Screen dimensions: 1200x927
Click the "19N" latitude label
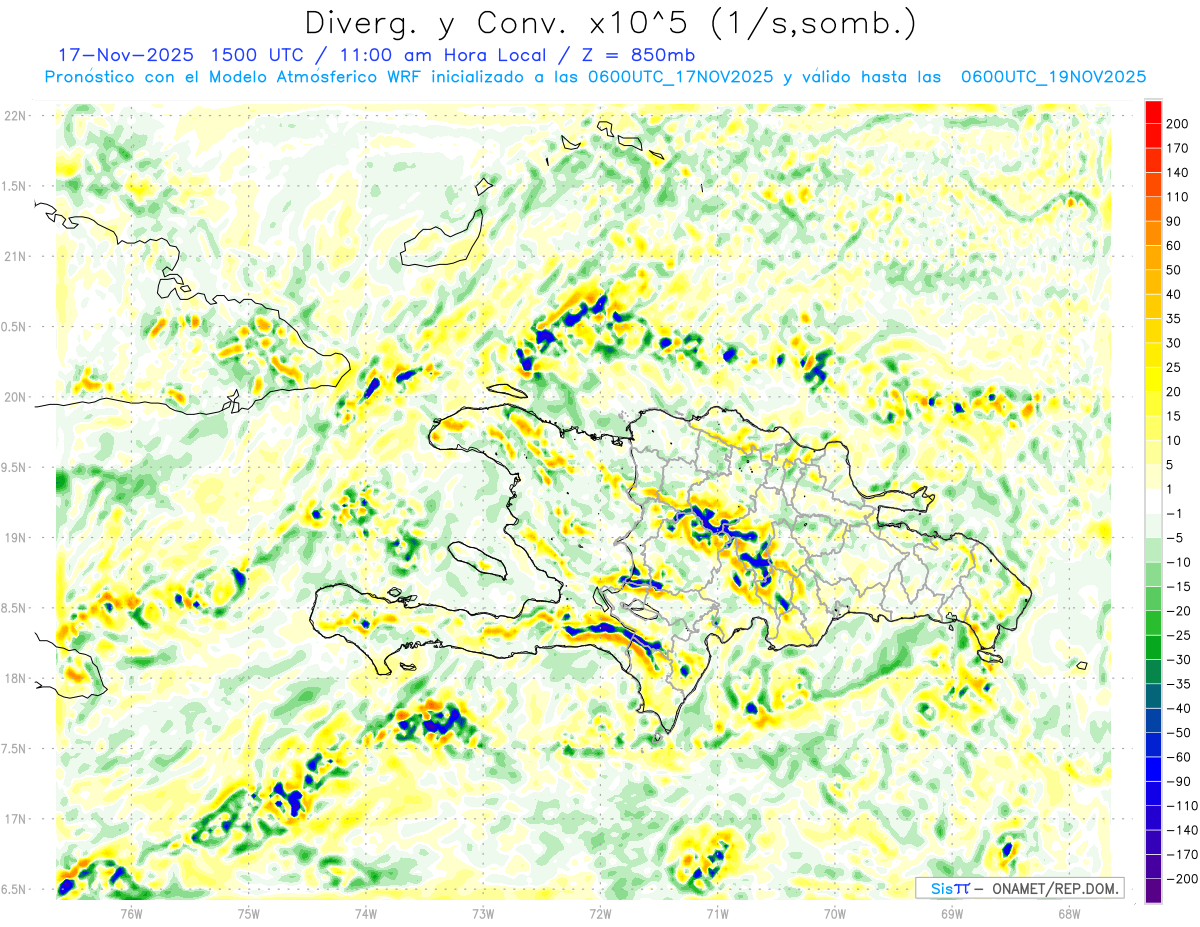(x=15, y=538)
